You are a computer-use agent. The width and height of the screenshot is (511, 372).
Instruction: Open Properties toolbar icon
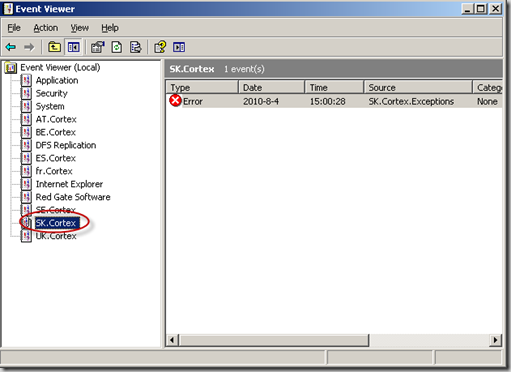click(98, 47)
